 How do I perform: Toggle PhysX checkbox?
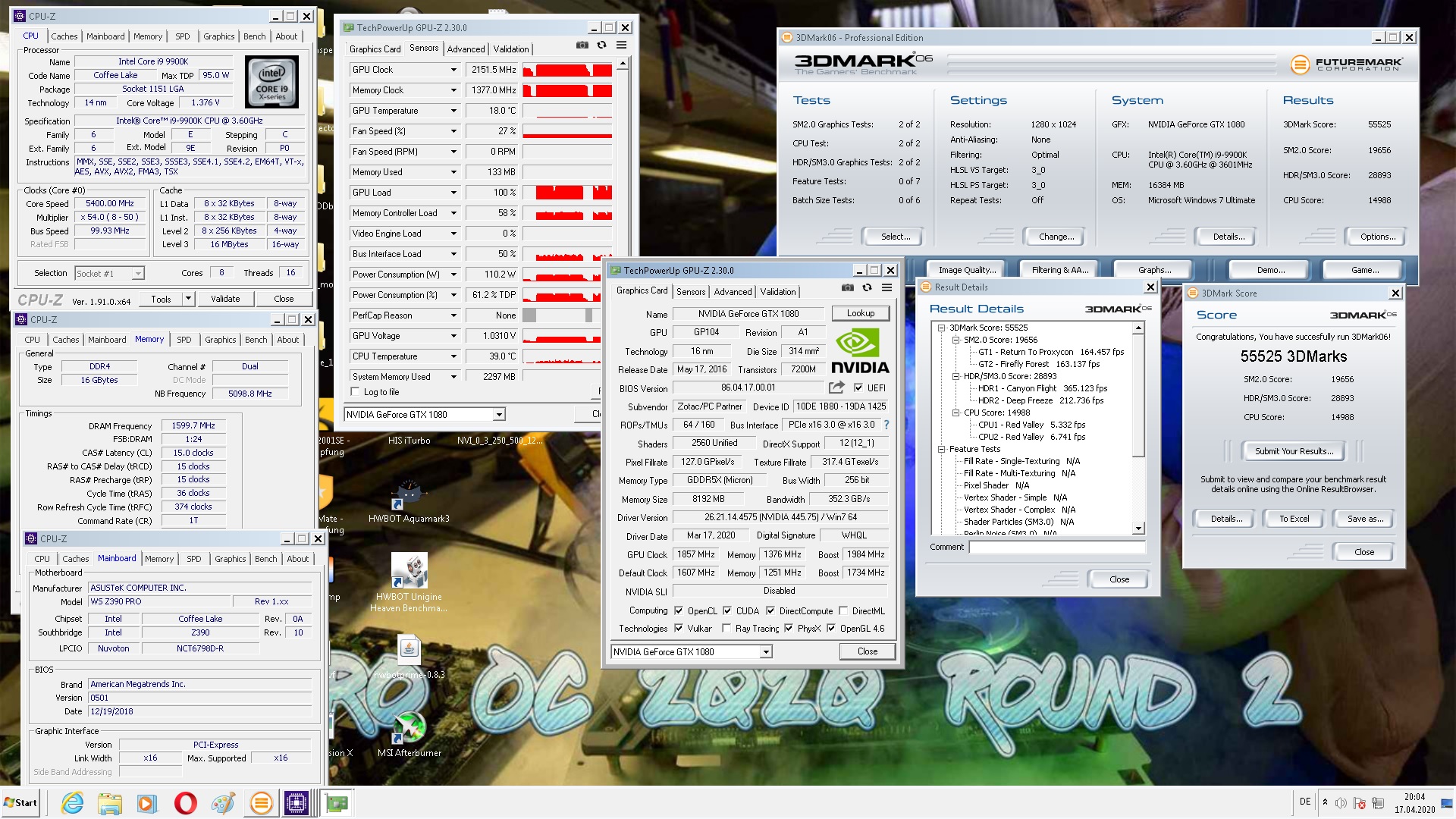pos(789,628)
